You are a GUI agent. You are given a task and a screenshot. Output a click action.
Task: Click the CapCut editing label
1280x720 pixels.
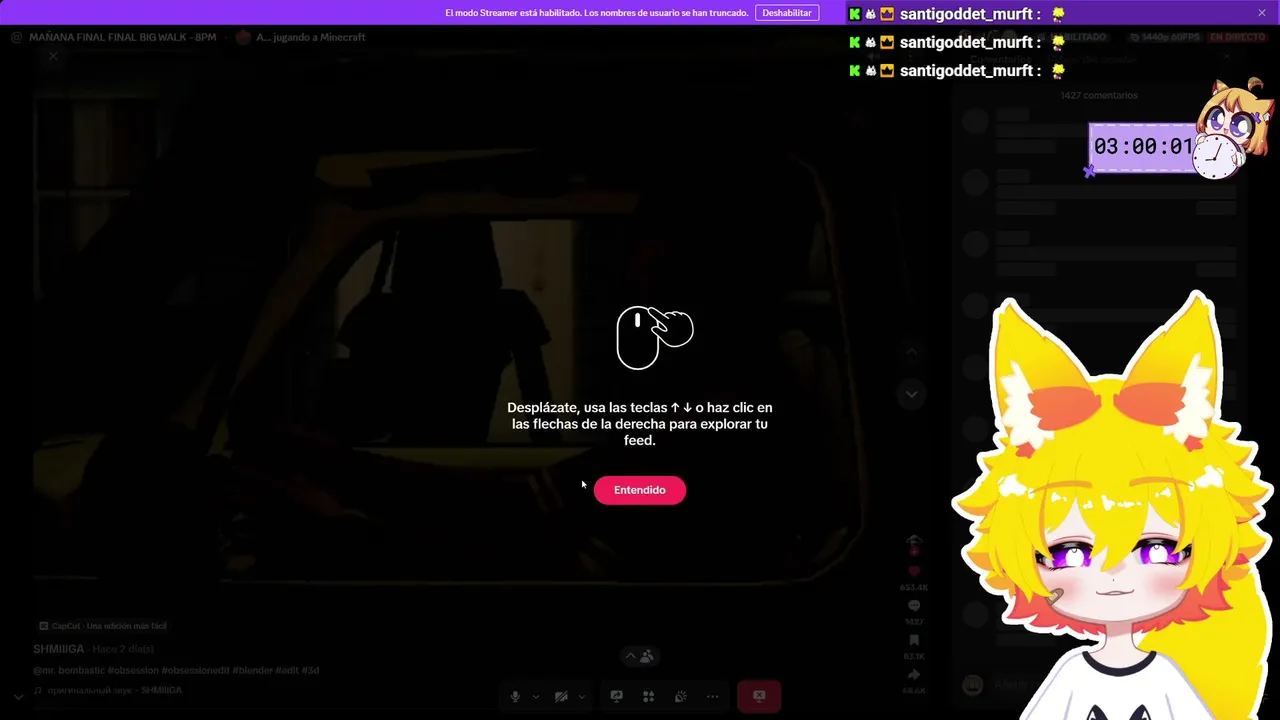pyautogui.click(x=103, y=626)
